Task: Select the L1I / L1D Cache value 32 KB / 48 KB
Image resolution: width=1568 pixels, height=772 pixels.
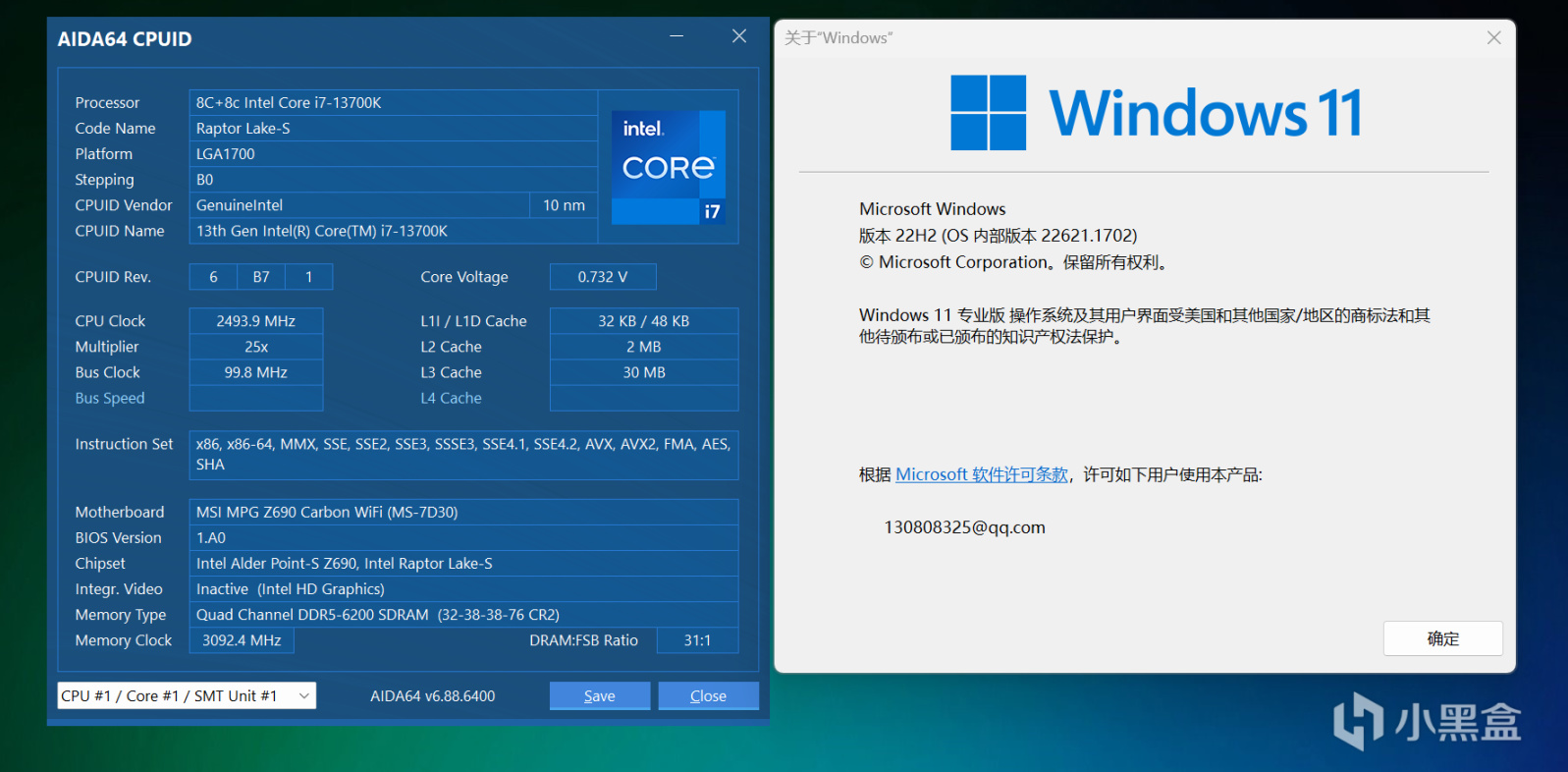Action: [644, 321]
